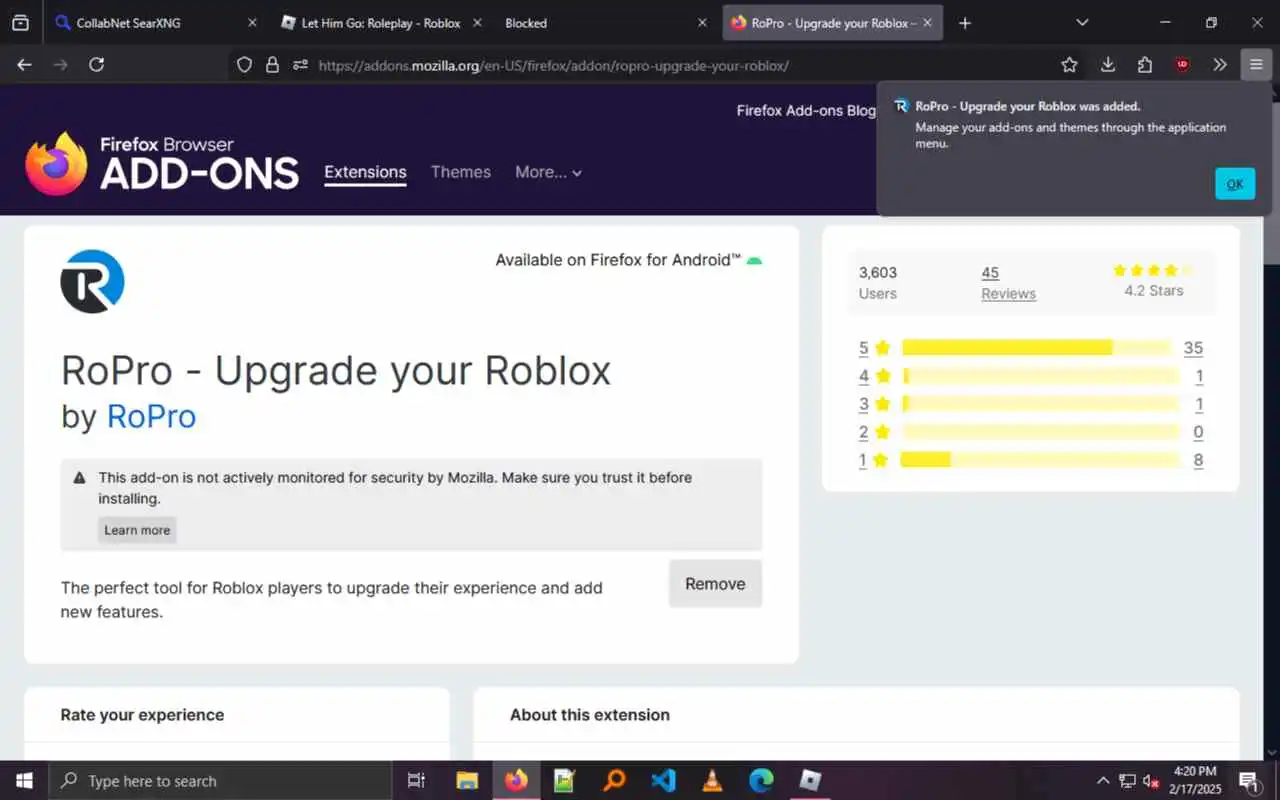Image resolution: width=1280 pixels, height=800 pixels.
Task: Open the Extensions section
Action: tap(365, 172)
